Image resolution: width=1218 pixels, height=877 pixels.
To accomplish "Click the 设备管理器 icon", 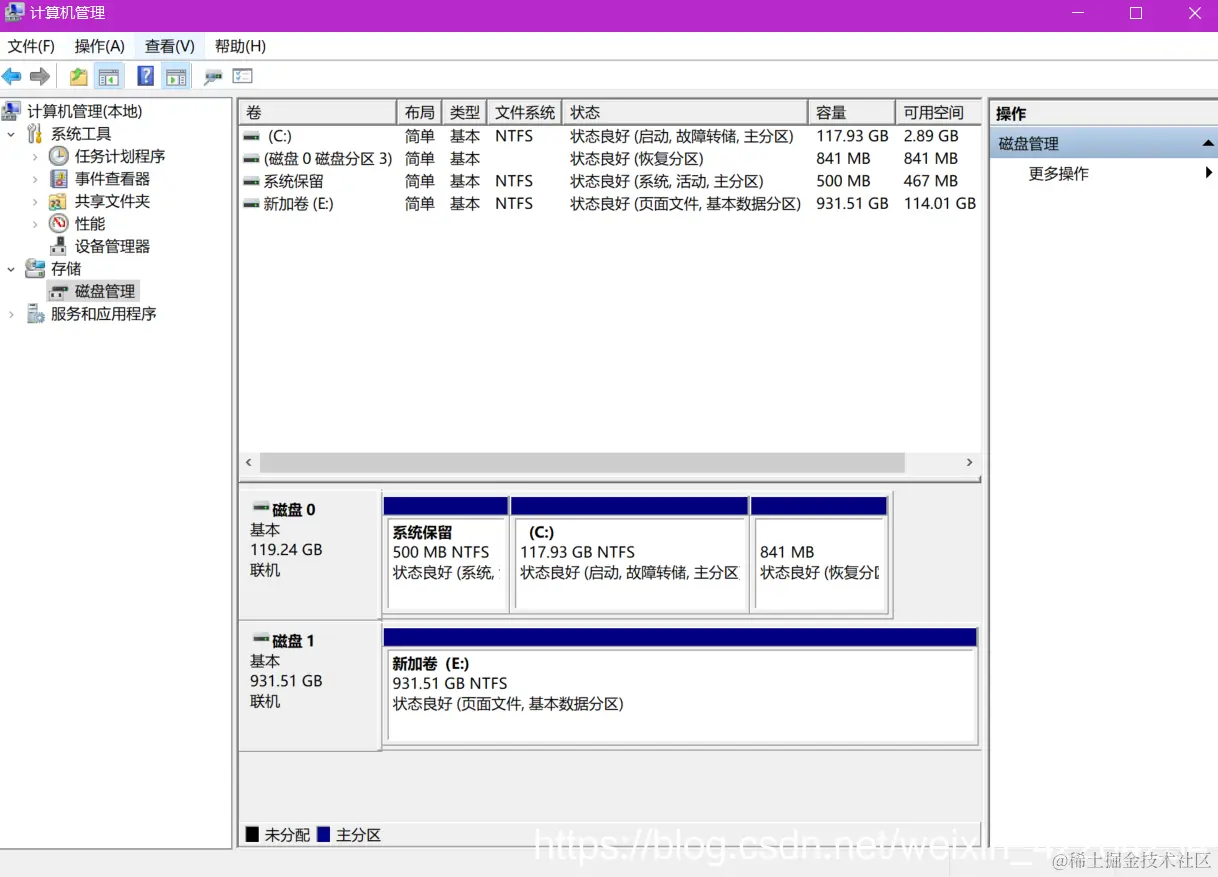I will 59,246.
